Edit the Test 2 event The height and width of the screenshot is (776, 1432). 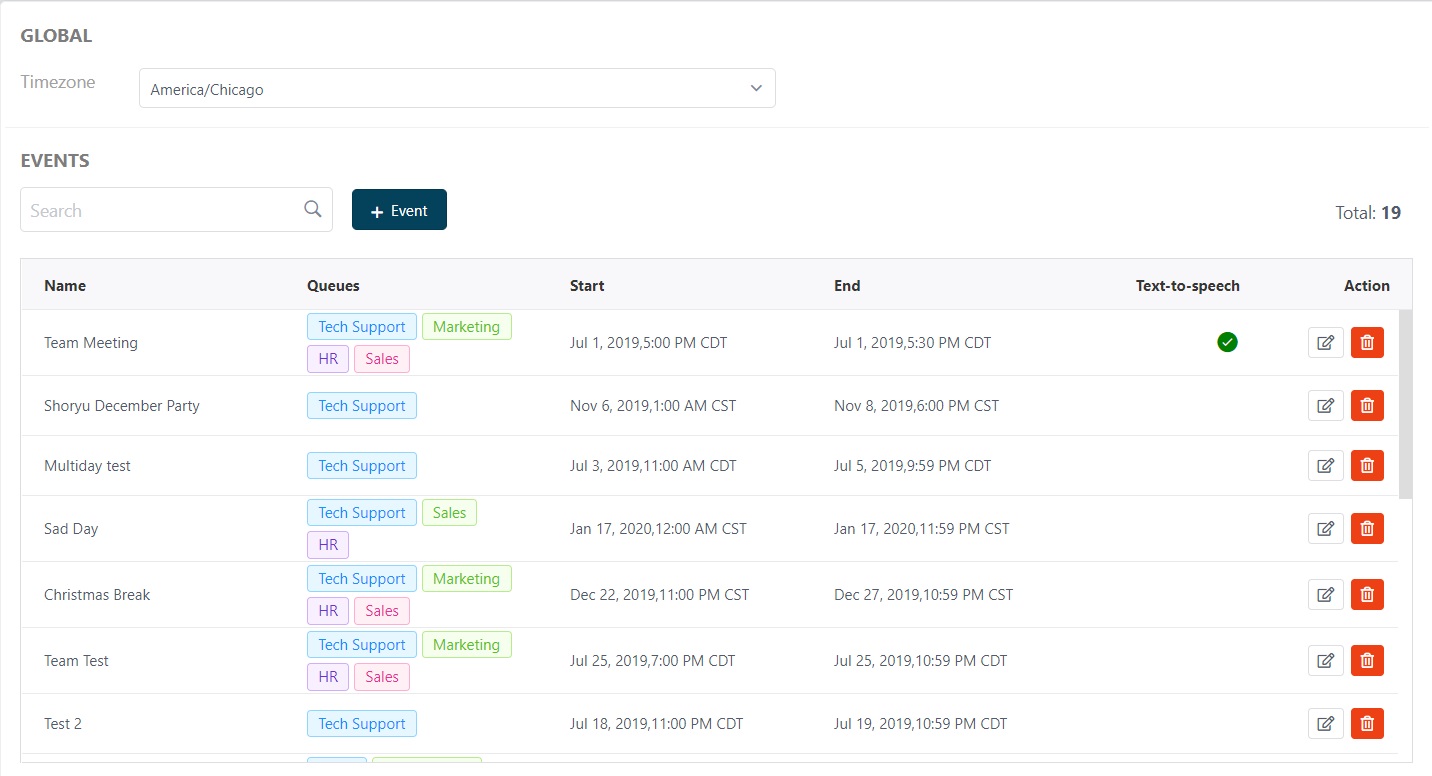pos(1325,724)
